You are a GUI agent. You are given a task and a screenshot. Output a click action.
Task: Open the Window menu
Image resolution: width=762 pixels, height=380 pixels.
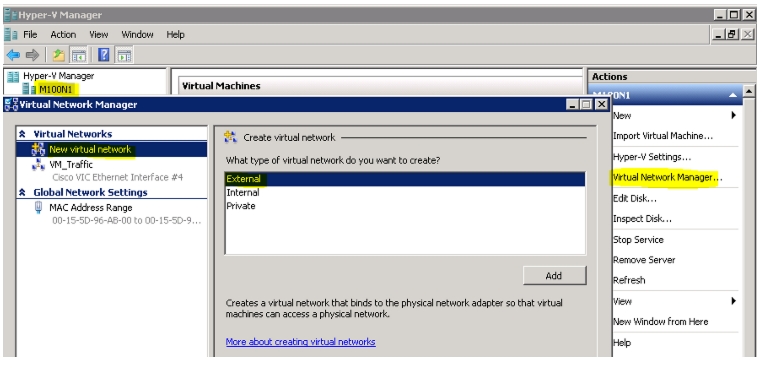[x=138, y=35]
